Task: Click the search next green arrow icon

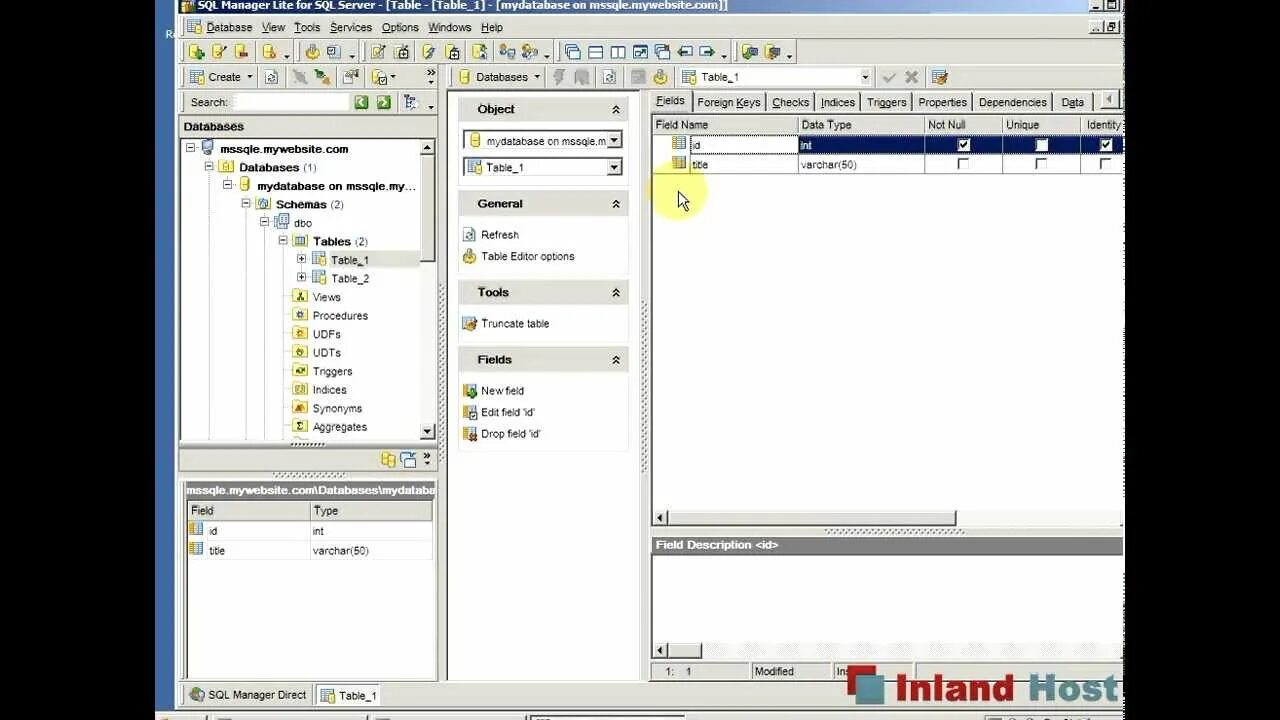Action: [x=383, y=102]
